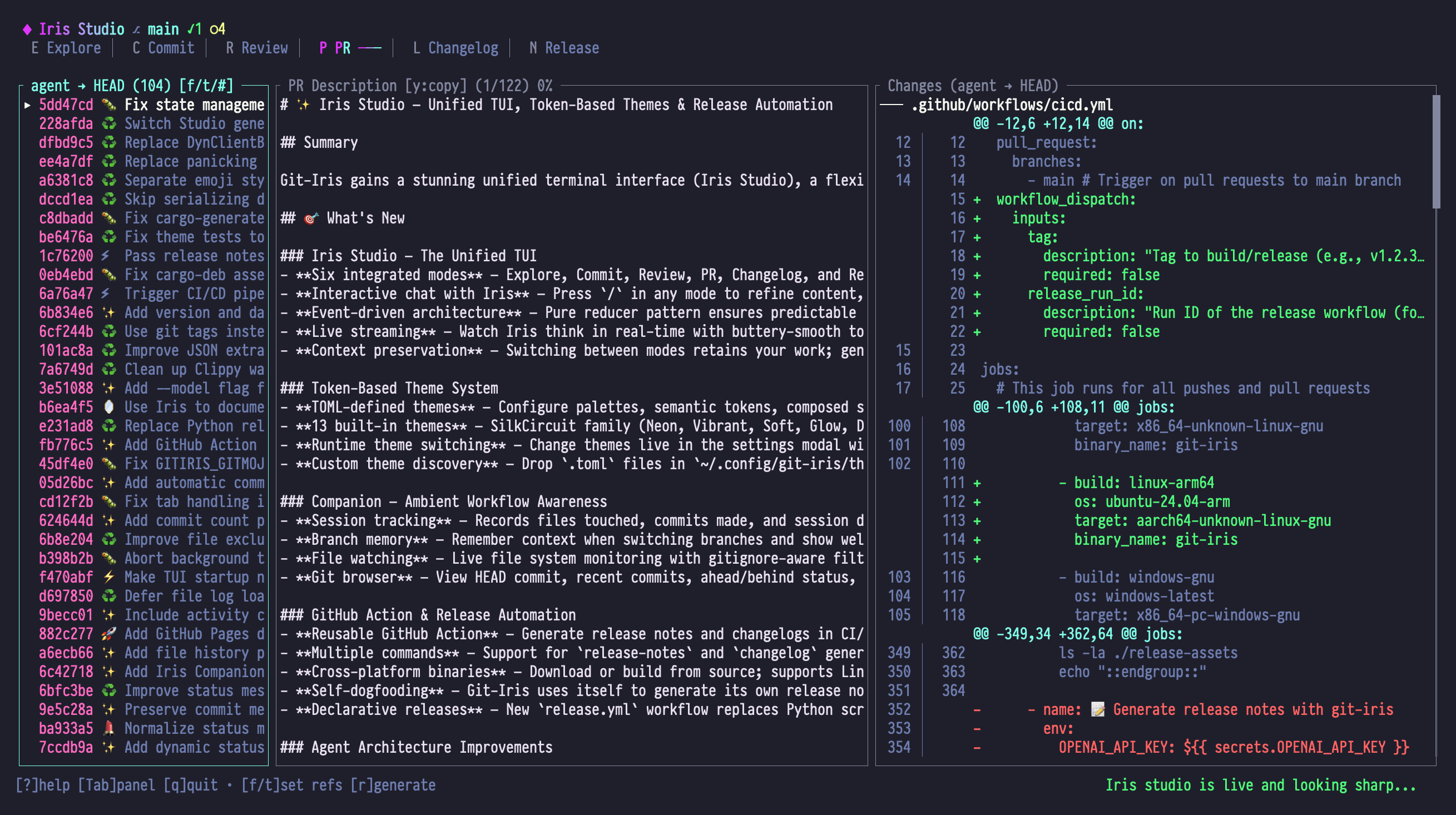1456x815 pixels.
Task: Go to the Explore mode tab
Action: [66, 48]
